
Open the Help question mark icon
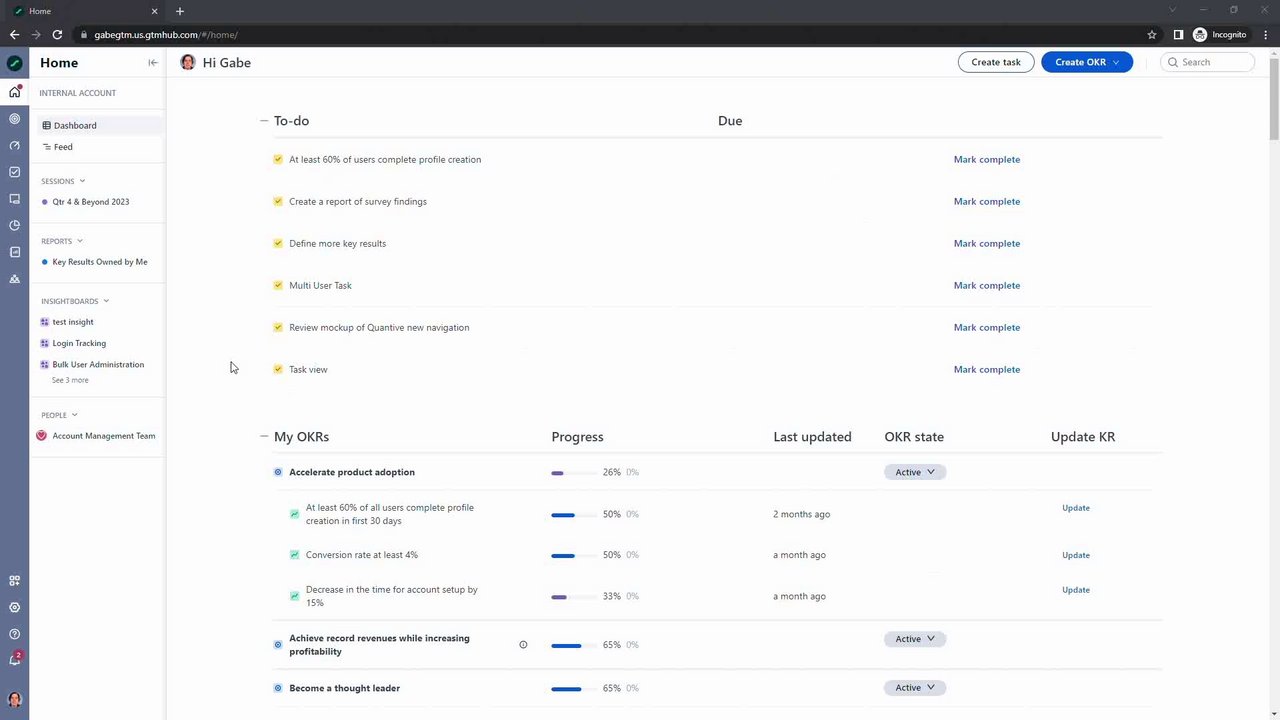pyautogui.click(x=14, y=634)
